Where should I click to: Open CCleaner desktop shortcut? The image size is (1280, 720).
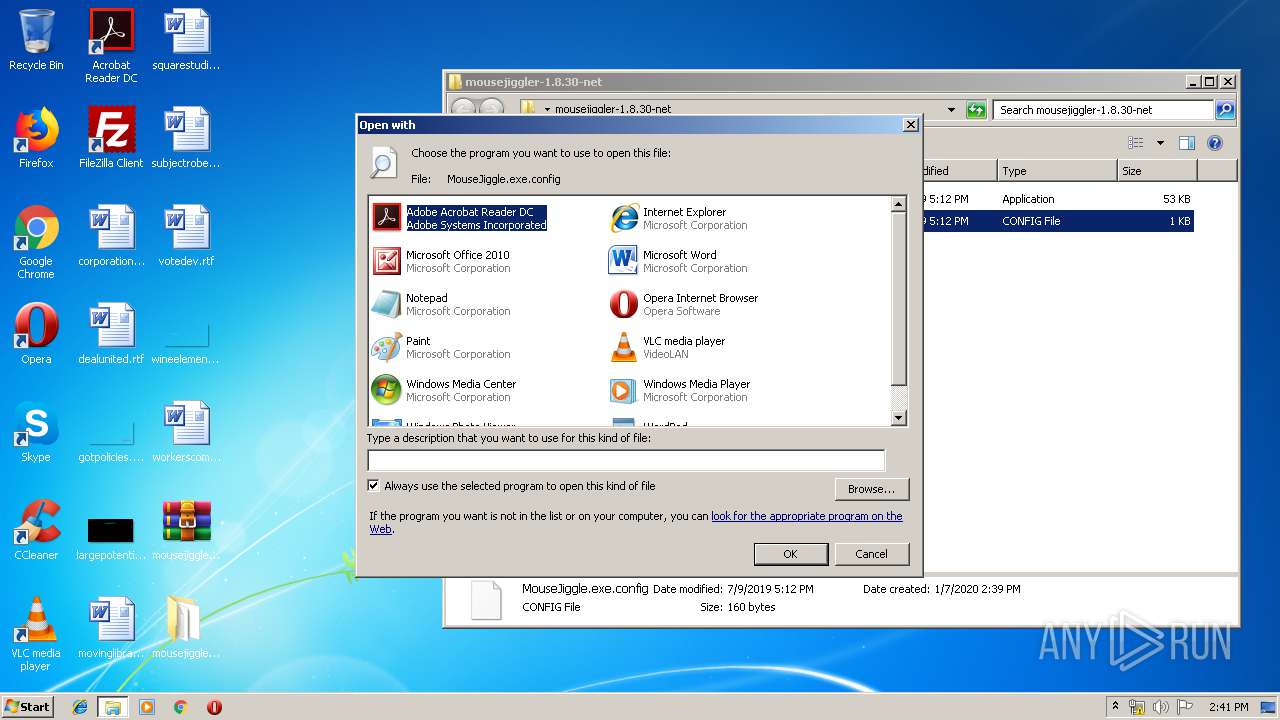(x=36, y=530)
